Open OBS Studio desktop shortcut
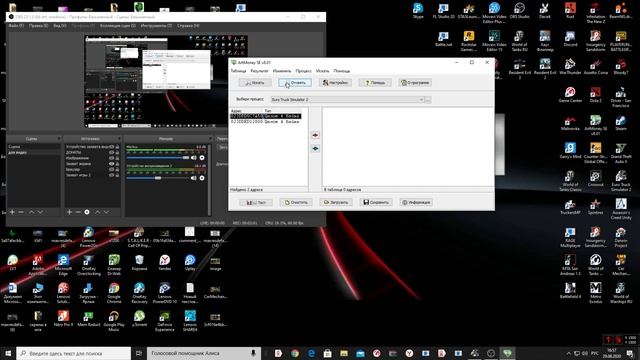 pos(520,10)
